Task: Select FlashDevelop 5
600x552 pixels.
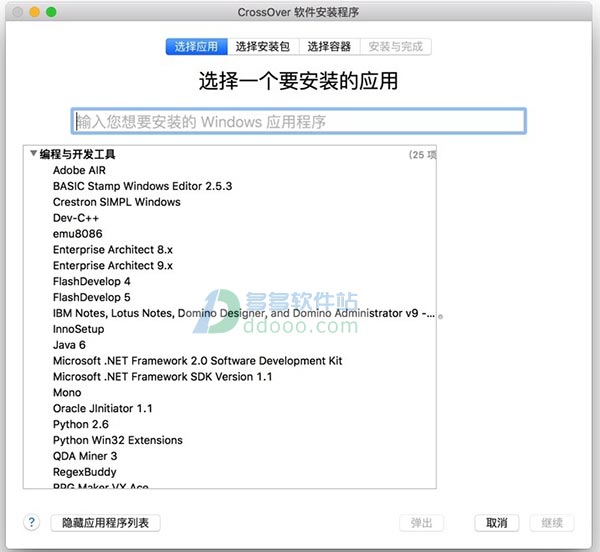Action: pos(91,297)
